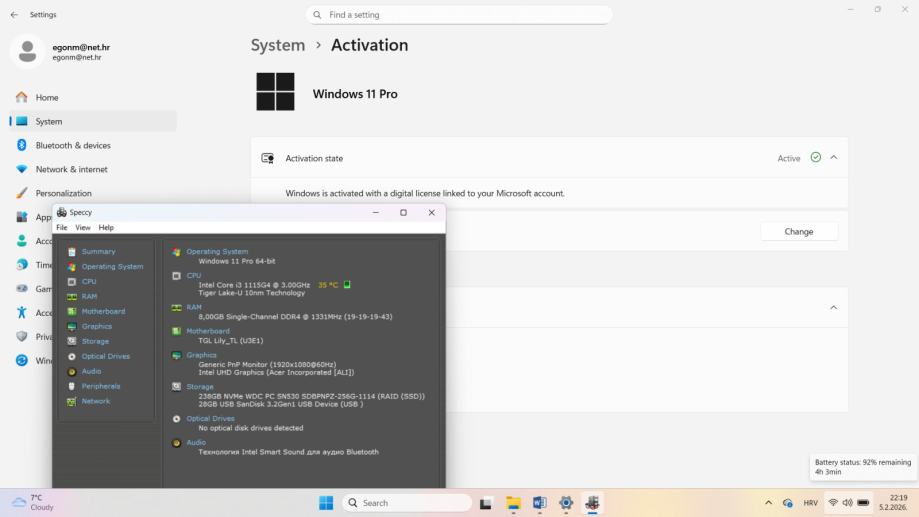Click the Gaming controller icon in sidebar
Screen dimensions: 919x517
click(x=22, y=288)
